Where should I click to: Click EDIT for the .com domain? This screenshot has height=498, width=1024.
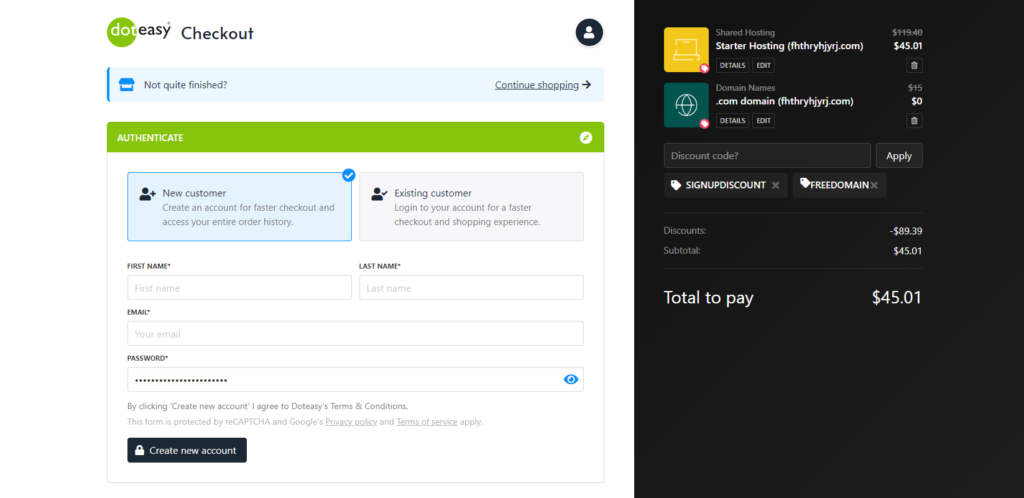click(763, 121)
